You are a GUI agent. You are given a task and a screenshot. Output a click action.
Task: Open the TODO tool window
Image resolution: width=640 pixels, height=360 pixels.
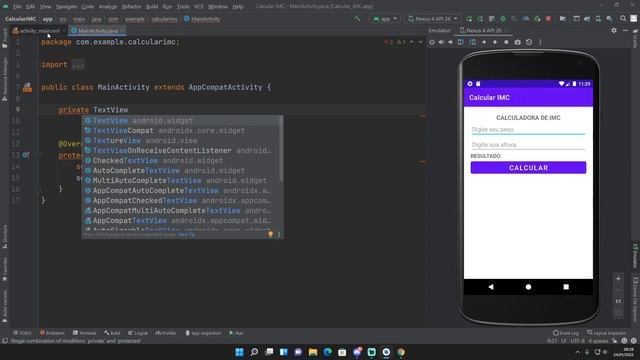click(x=22, y=333)
